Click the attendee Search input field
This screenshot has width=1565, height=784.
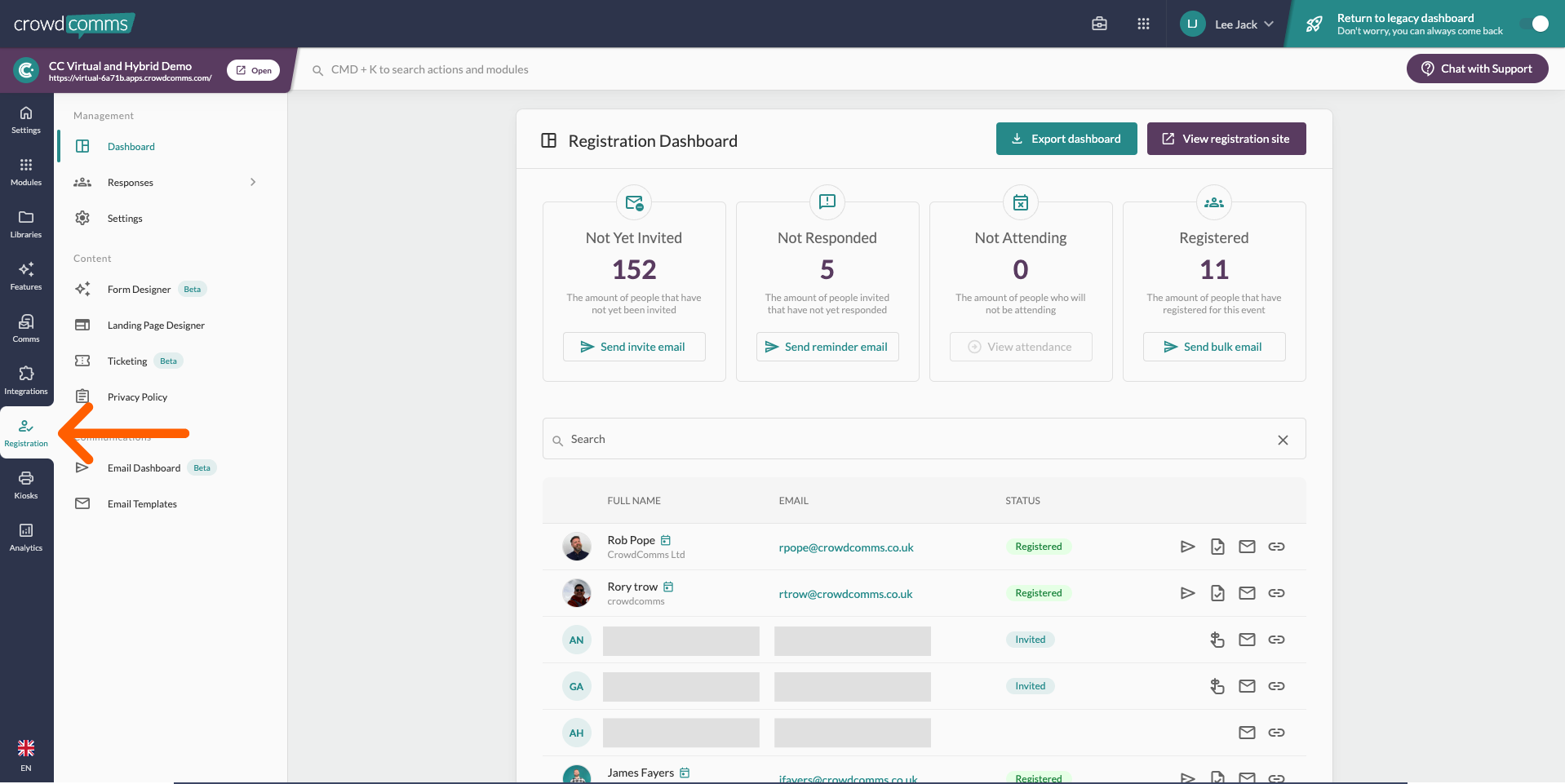(914, 439)
